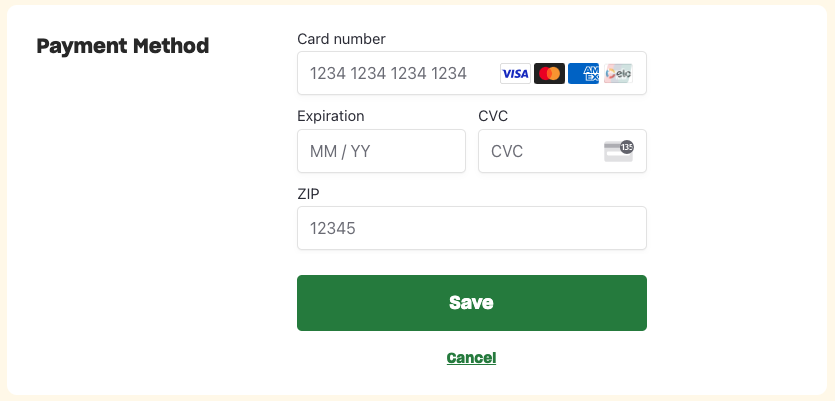This screenshot has width=835, height=401.
Task: Click the Cancel link
Action: point(471,357)
